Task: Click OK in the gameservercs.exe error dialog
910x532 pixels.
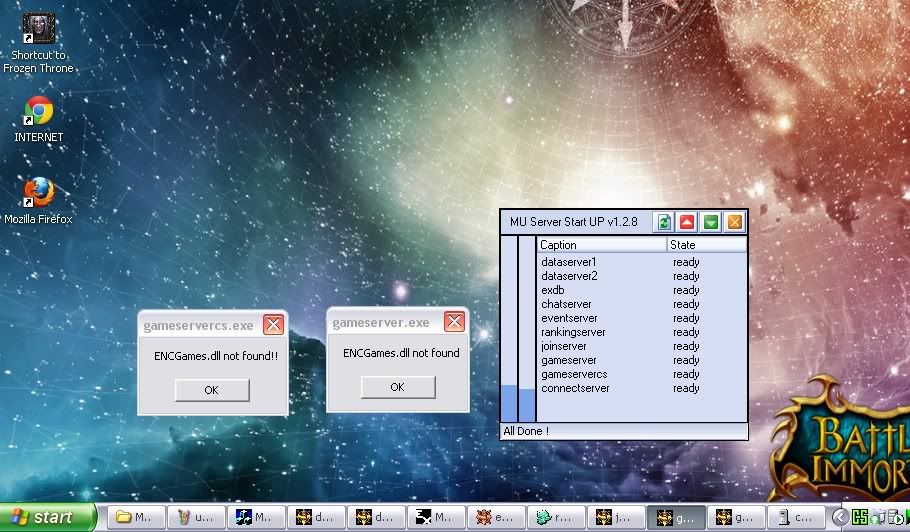Action: point(211,390)
